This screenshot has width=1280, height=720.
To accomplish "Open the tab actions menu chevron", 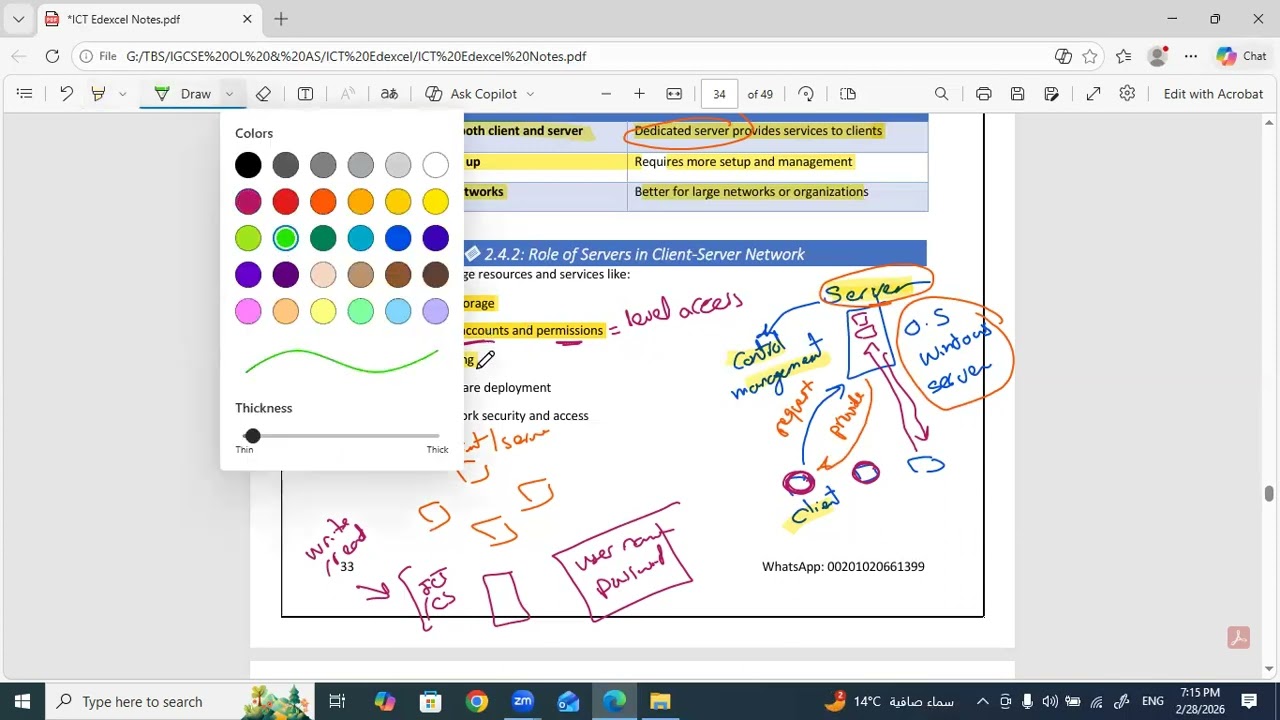I will pyautogui.click(x=18, y=19).
